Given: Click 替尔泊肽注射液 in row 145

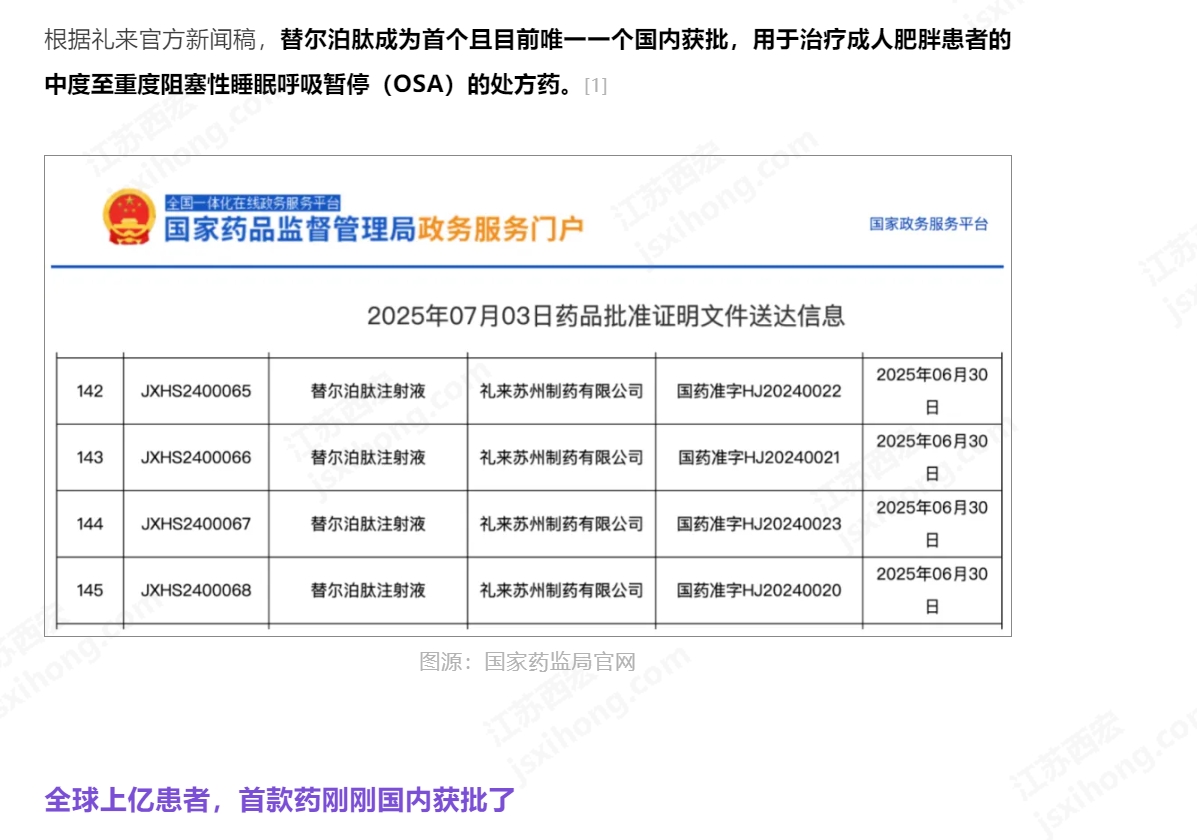Looking at the screenshot, I should click(x=368, y=590).
